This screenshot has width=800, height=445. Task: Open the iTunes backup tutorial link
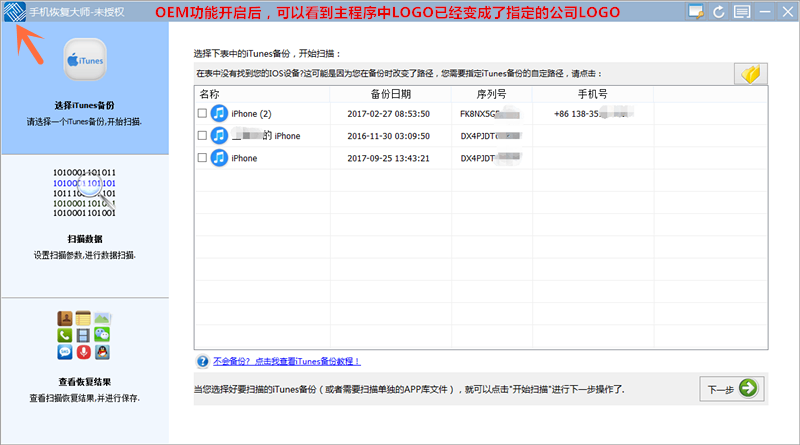[x=287, y=361]
